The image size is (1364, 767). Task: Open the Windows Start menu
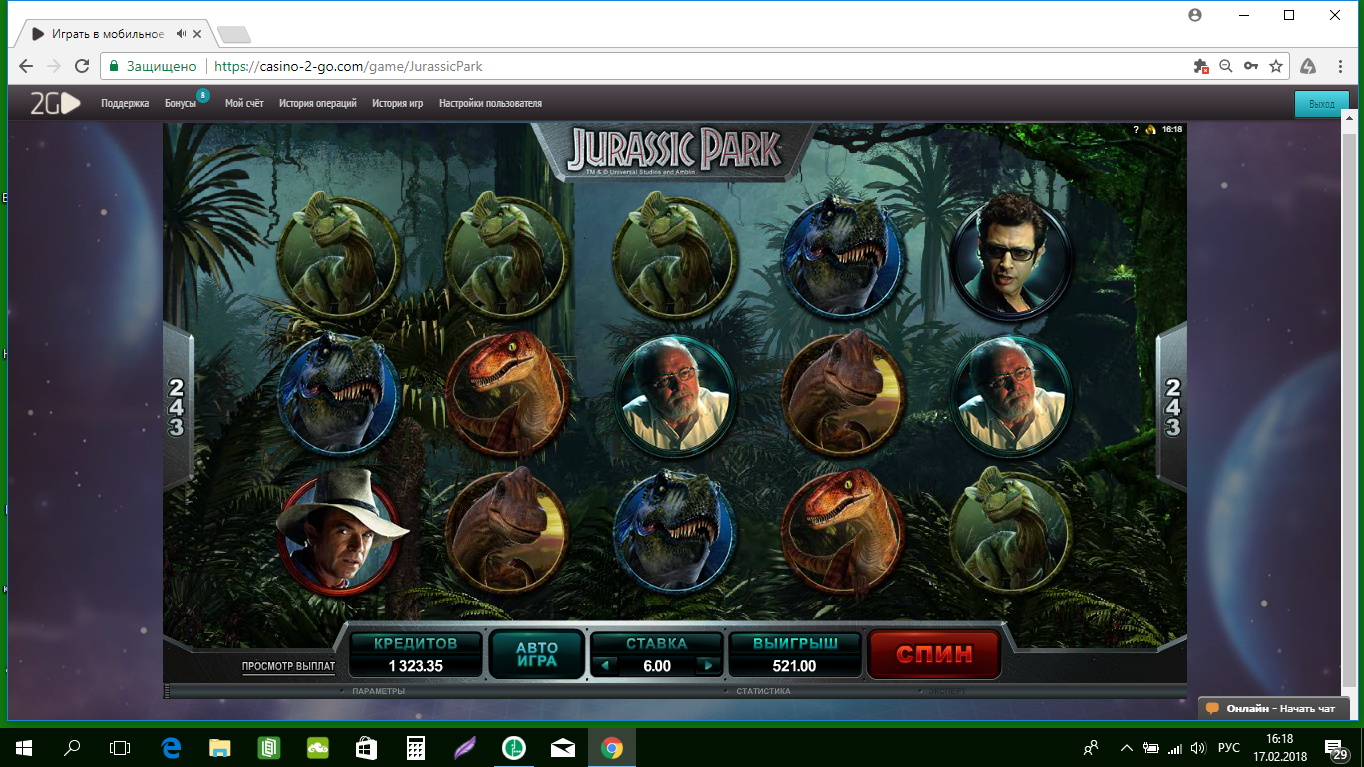pyautogui.click(x=24, y=747)
